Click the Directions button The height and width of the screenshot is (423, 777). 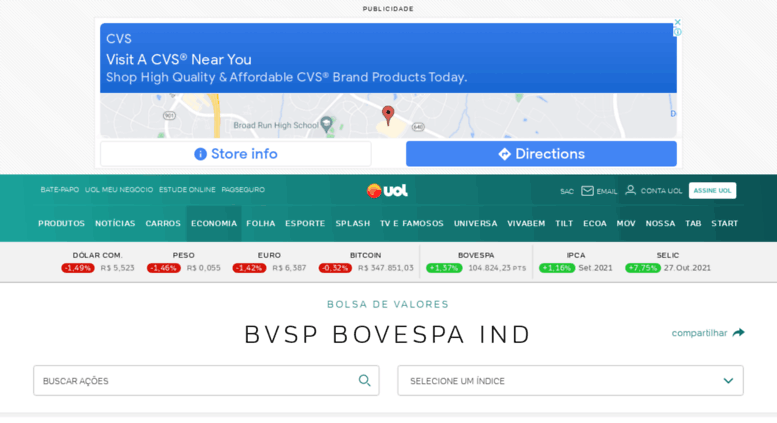coord(541,154)
